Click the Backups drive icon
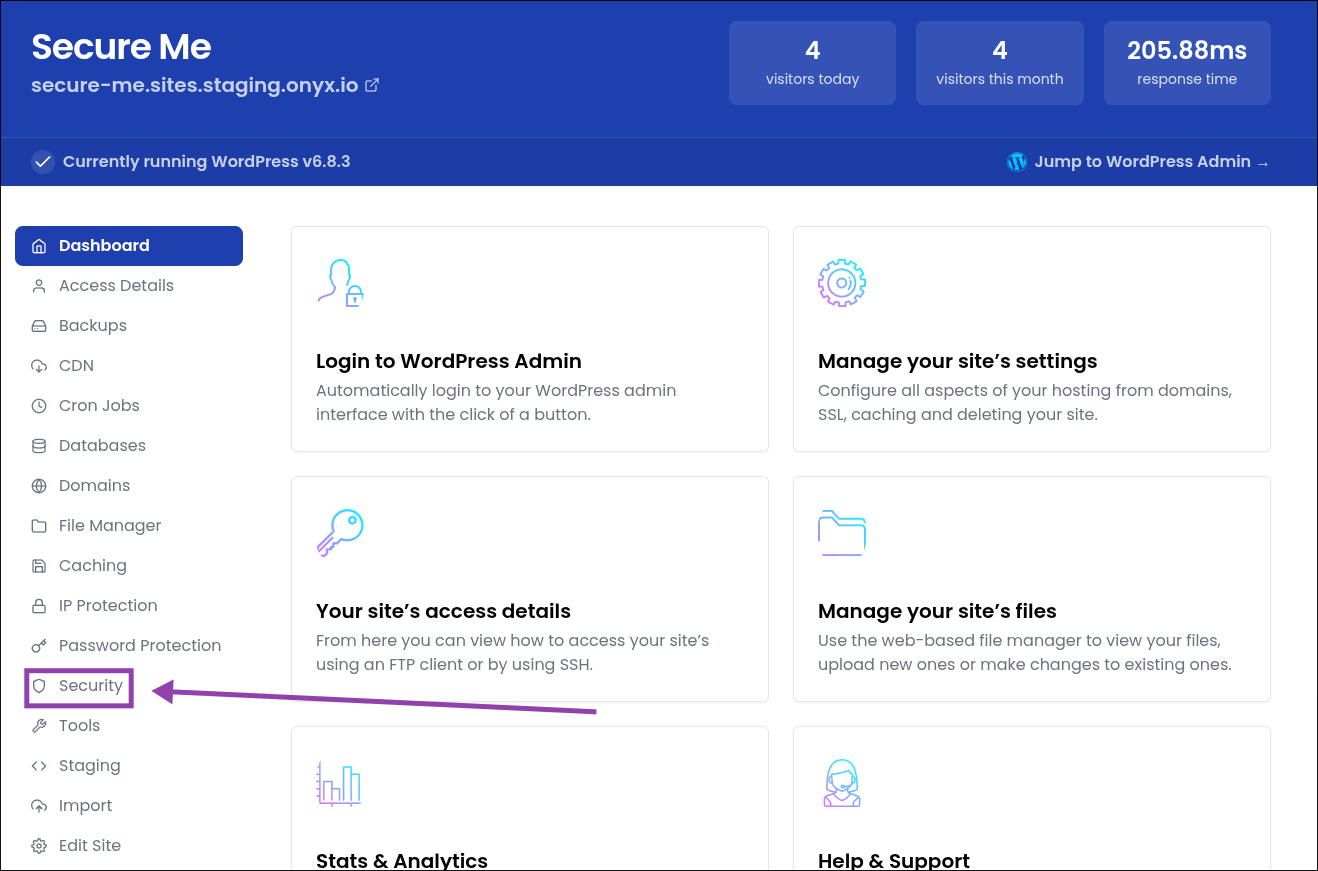Viewport: 1318px width, 871px height. [39, 326]
